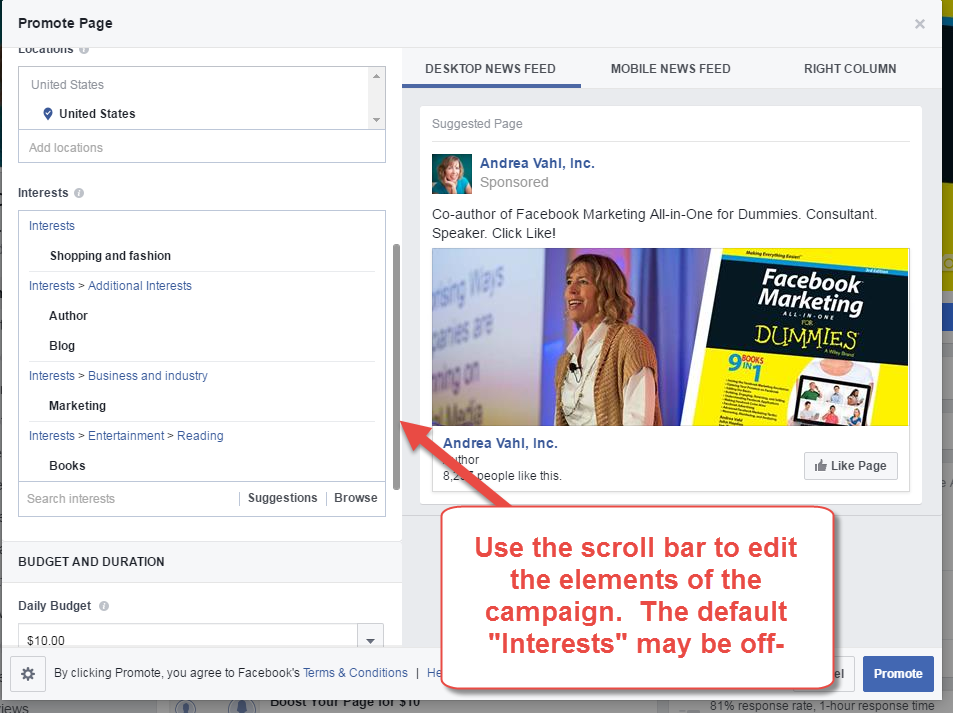
Task: Select the Author interest
Action: coord(68,315)
